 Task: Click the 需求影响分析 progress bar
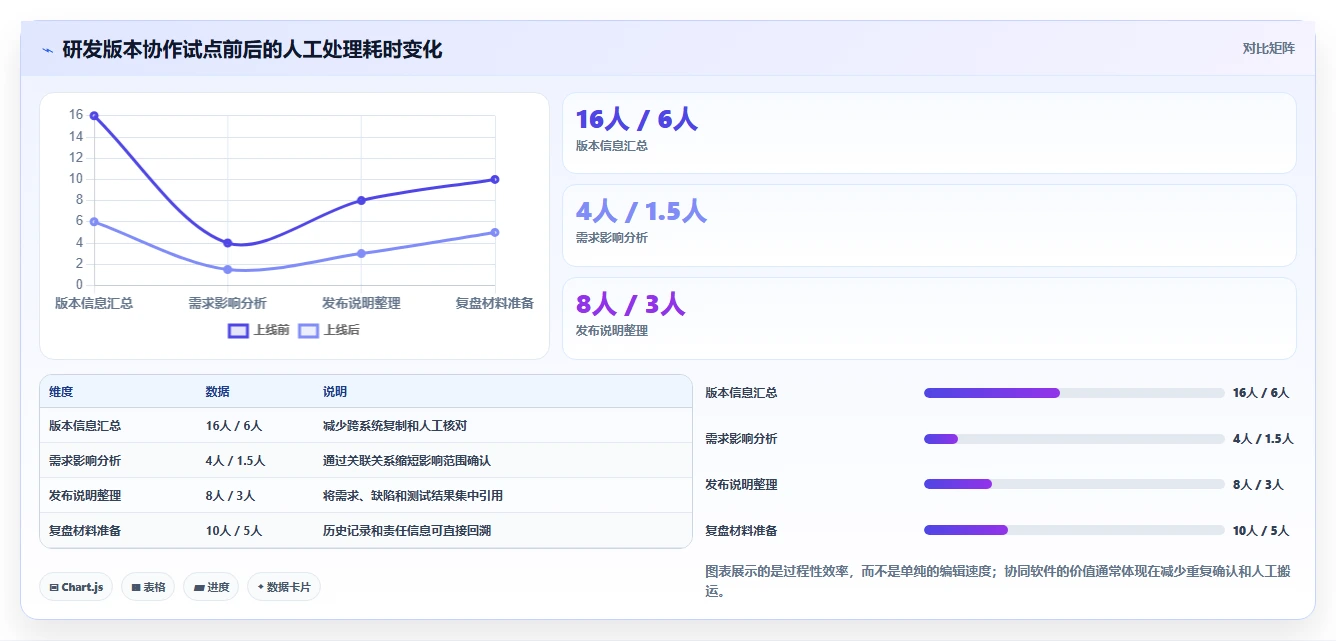(x=1074, y=439)
